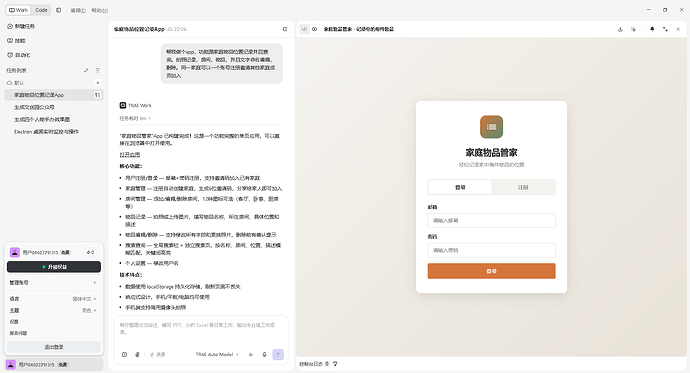This screenshot has height=373, width=690.
Task: Open the 打开应用 link in the reply
Action: pos(130,155)
